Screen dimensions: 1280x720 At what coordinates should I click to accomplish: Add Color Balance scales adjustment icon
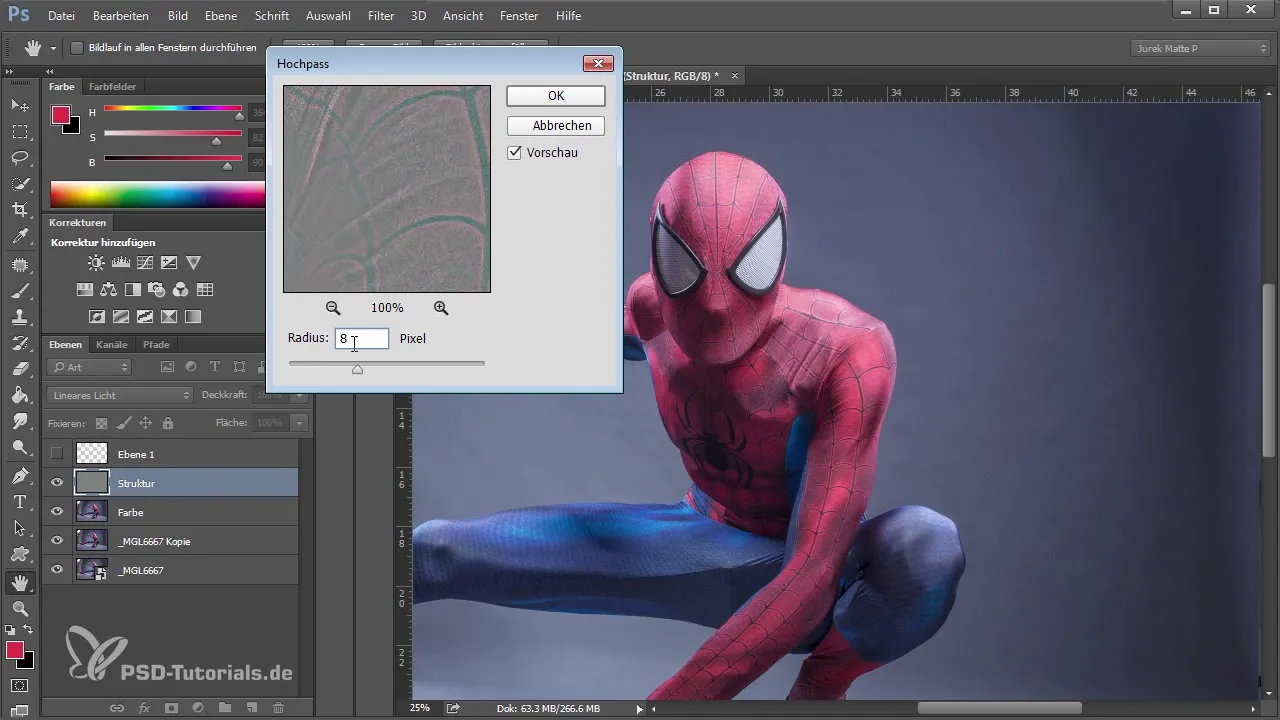(109, 290)
